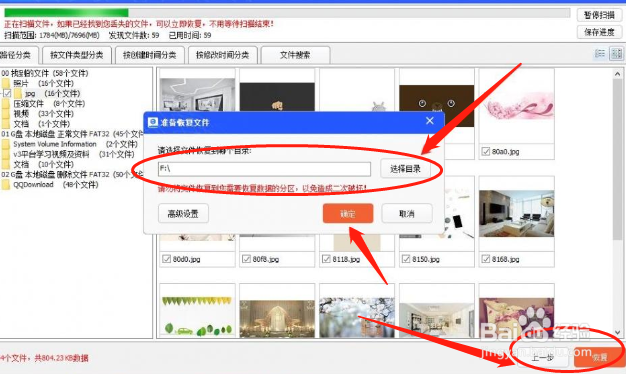Select living room thumbnail 8168.jpg
Image resolution: width=626 pixels, height=374 pixels.
click(x=517, y=214)
